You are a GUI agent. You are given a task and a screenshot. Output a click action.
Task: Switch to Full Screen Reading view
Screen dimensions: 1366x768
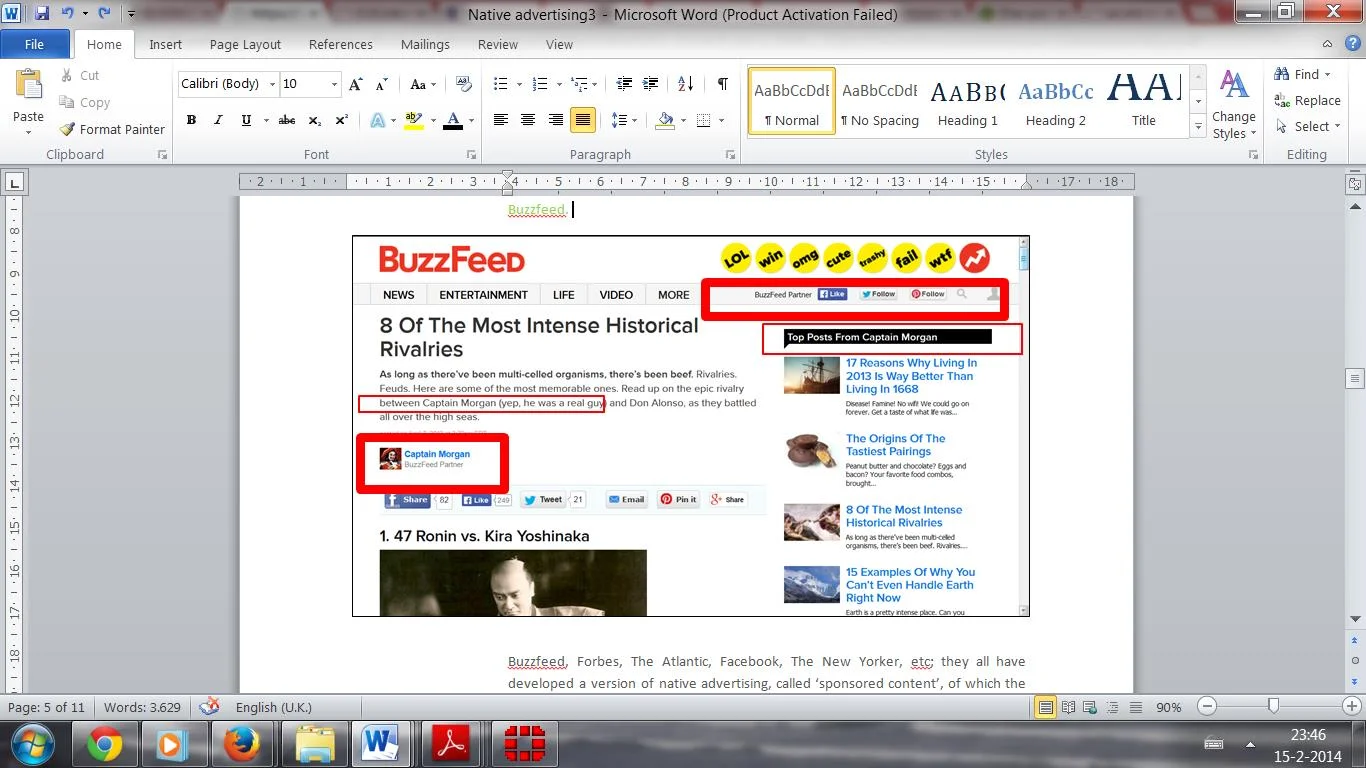(1068, 707)
